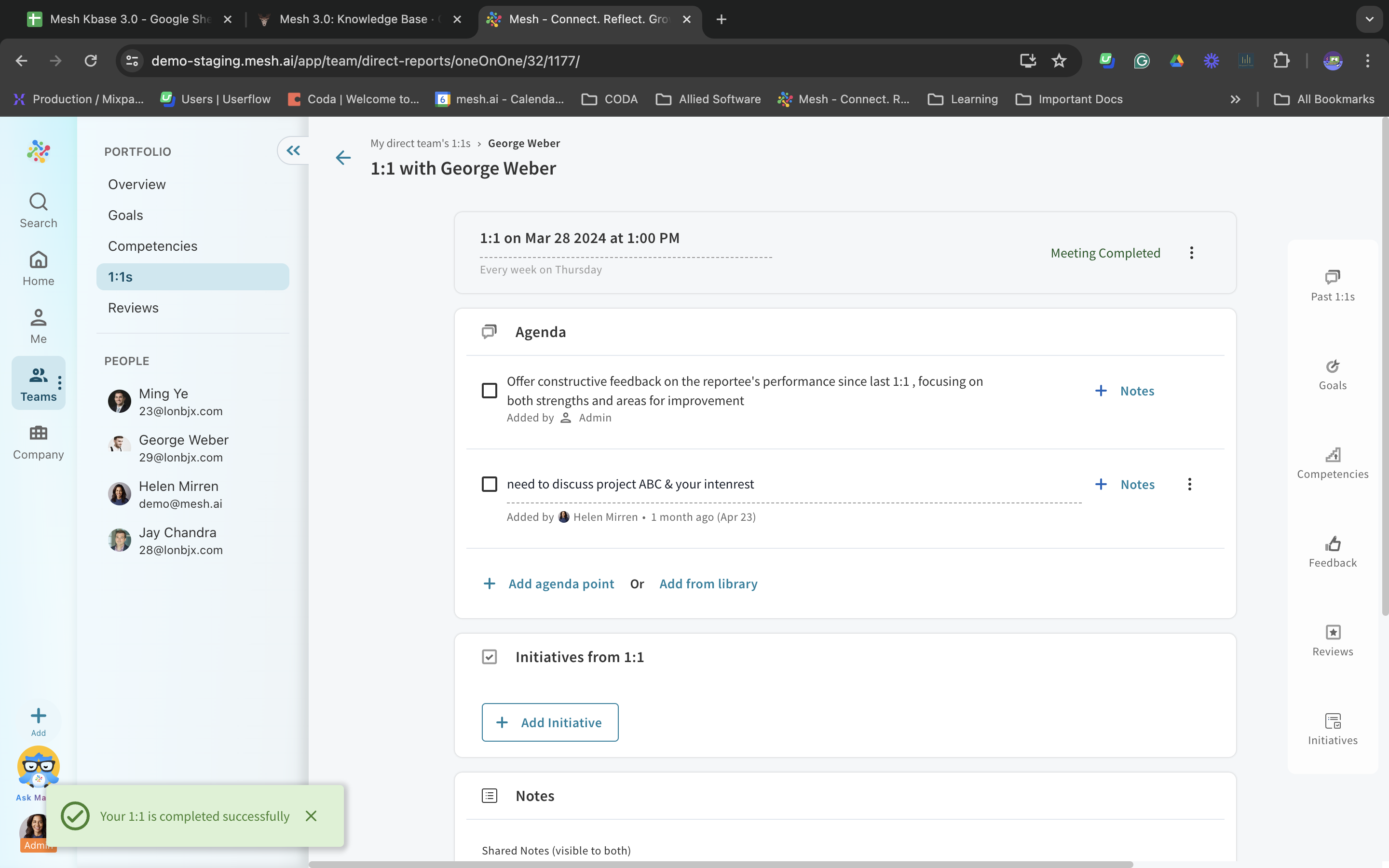The height and width of the screenshot is (868, 1389).
Task: Show hidden bookmarks with double-arrow
Action: pyautogui.click(x=1235, y=99)
